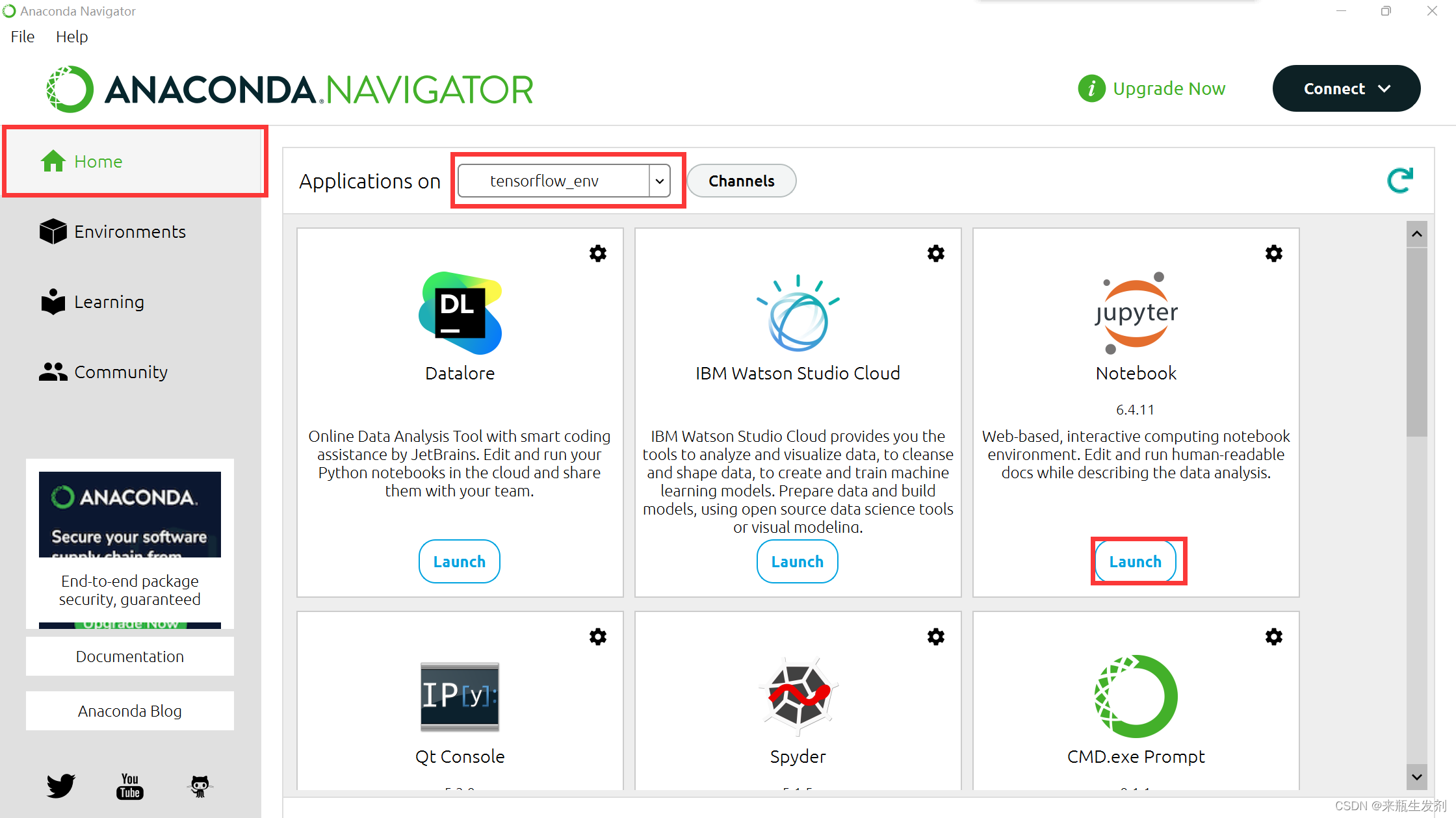1456x818 pixels.
Task: Open the Help menu
Action: (71, 37)
